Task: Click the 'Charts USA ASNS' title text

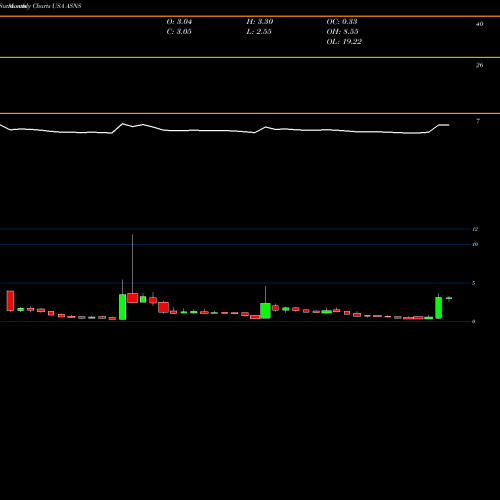Action: pyautogui.click(x=57, y=6)
